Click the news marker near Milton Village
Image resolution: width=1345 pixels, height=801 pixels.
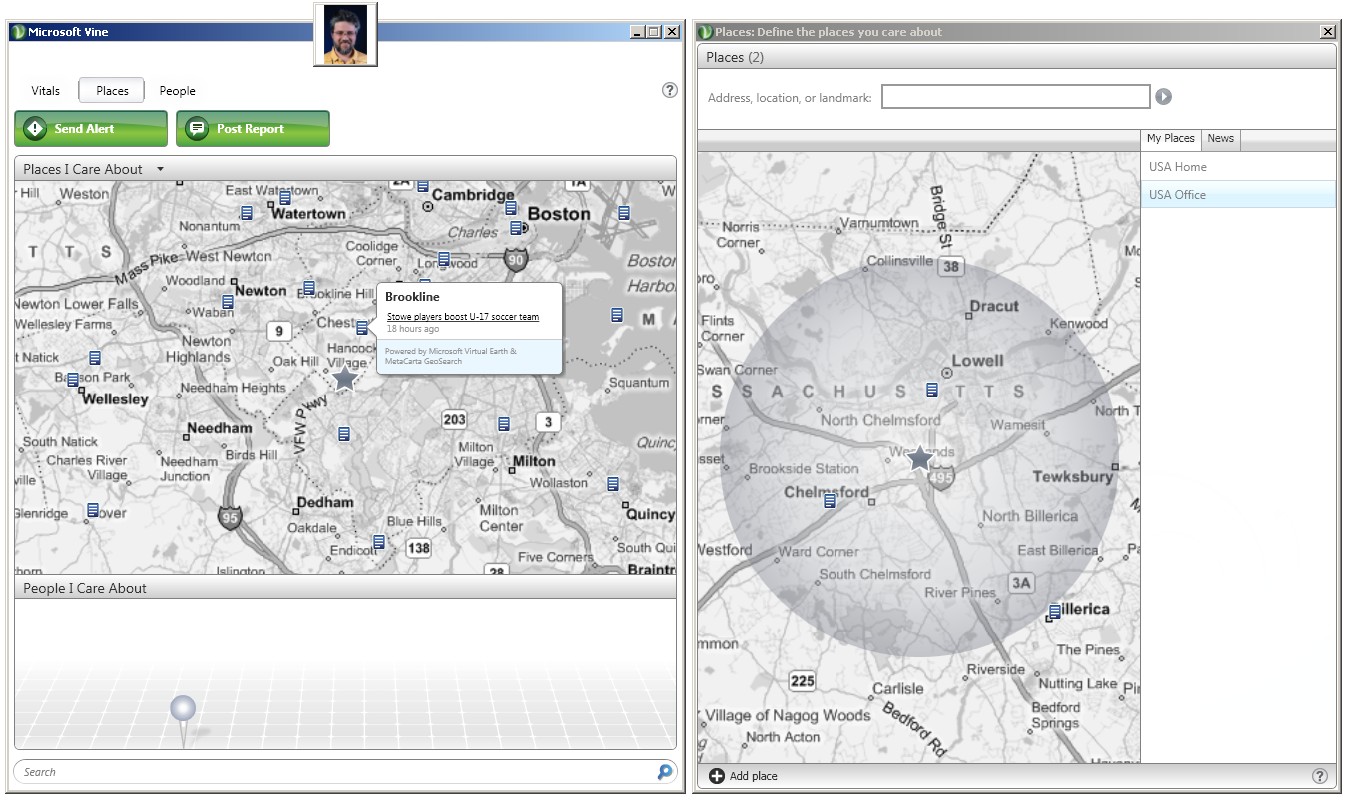[504, 424]
